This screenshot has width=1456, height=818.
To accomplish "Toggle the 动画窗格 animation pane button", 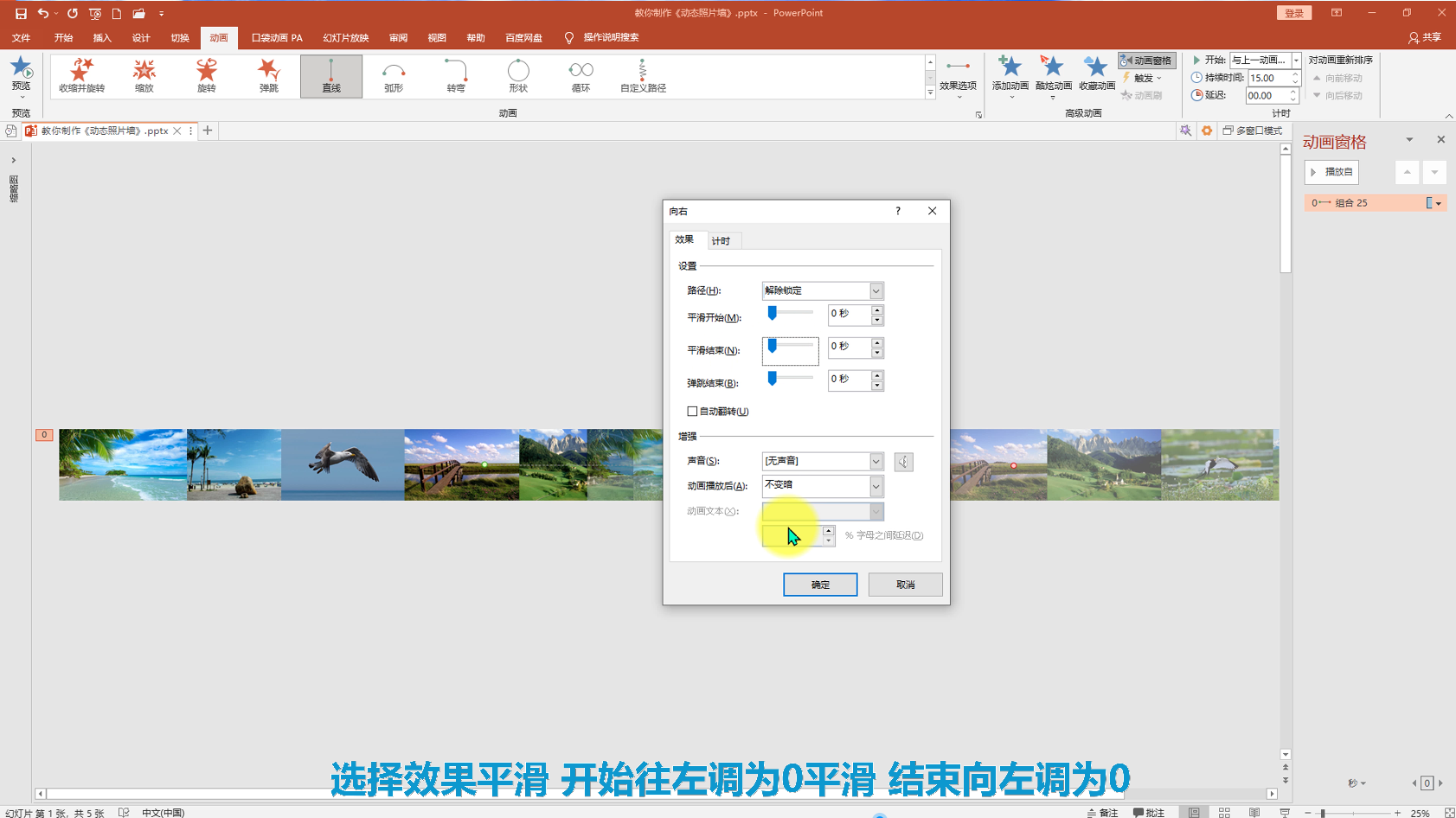I will [1146, 61].
